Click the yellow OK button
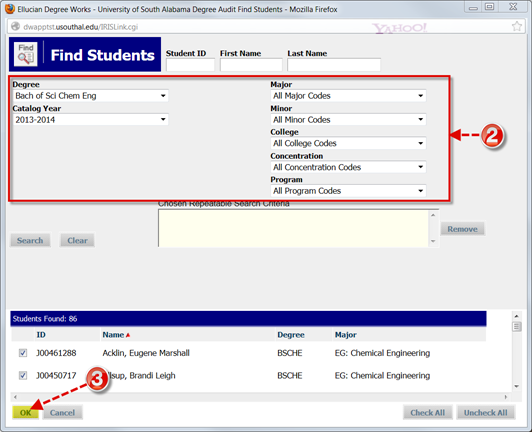Image resolution: width=532 pixels, height=432 pixels. coord(25,413)
